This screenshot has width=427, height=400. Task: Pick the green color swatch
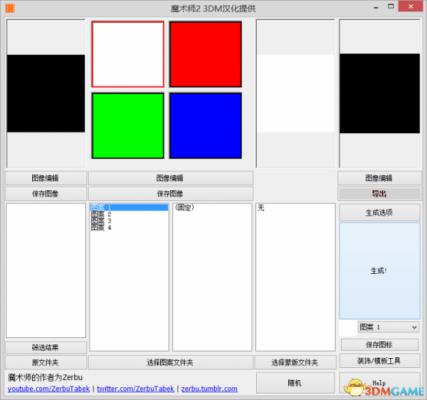128,126
